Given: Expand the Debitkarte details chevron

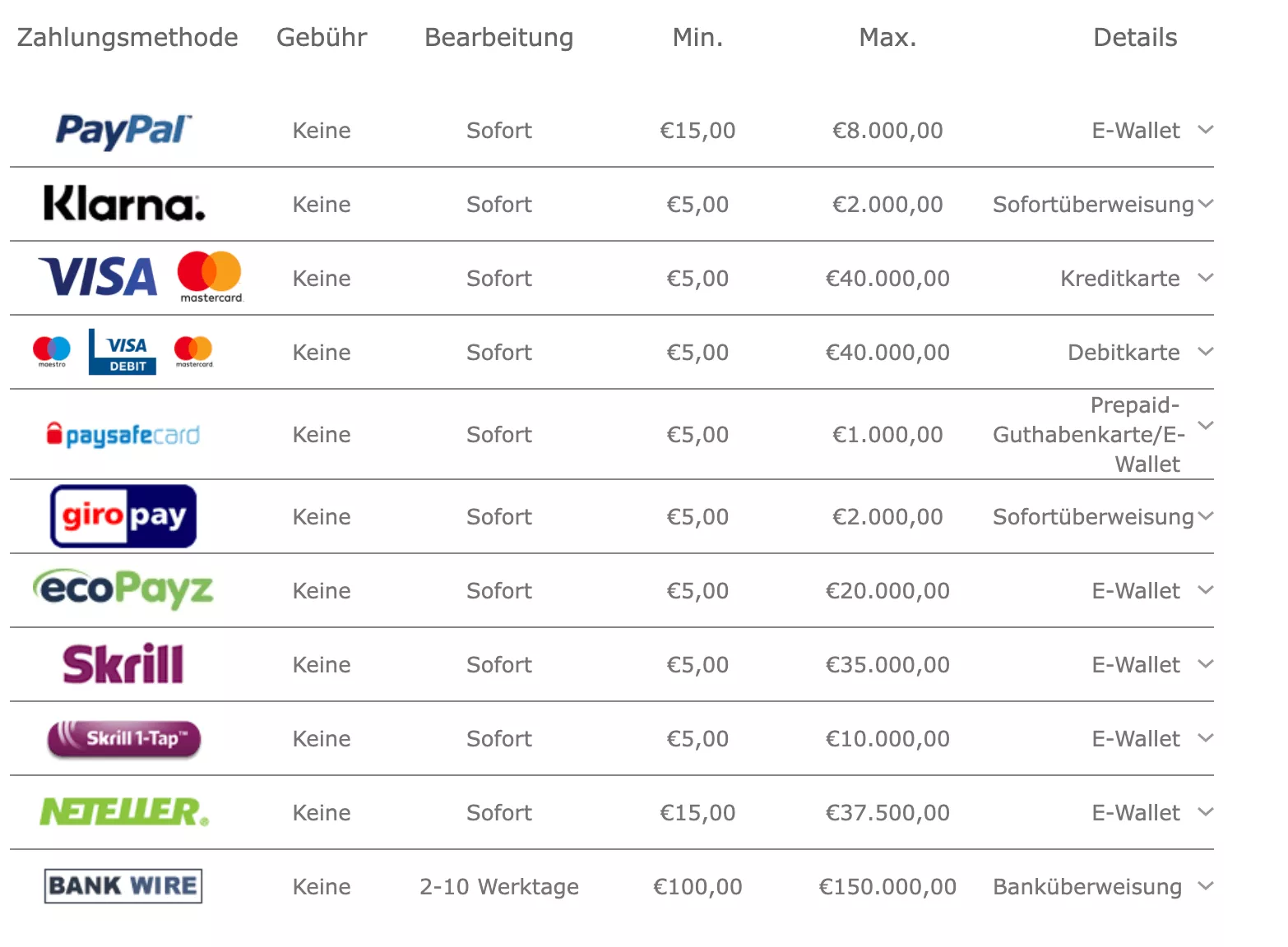Looking at the screenshot, I should click(1206, 352).
